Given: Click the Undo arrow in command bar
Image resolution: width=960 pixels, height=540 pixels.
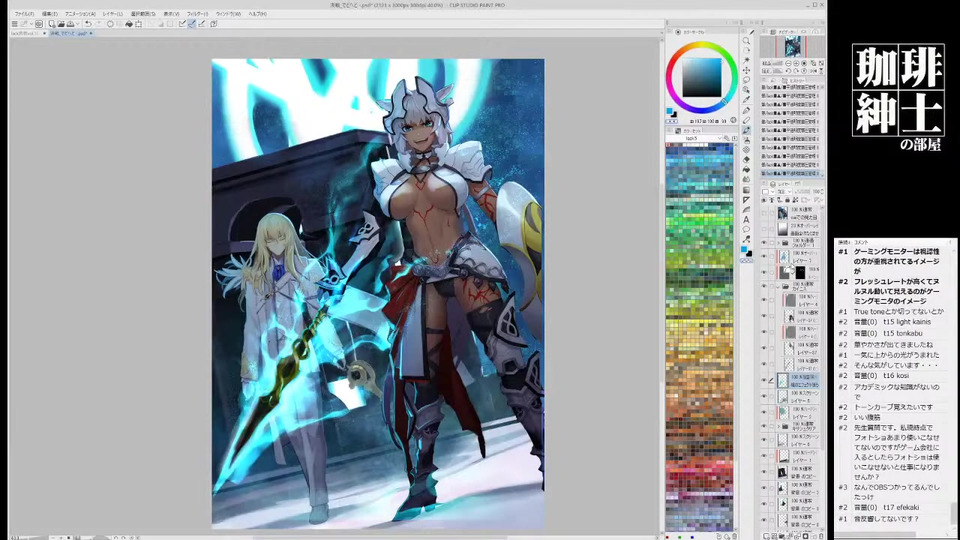Looking at the screenshot, I should 88,24.
